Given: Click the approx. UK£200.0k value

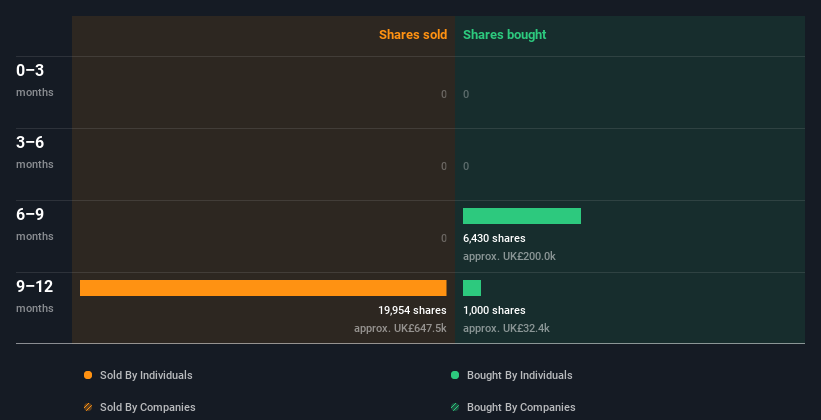Looking at the screenshot, I should 509,257.
